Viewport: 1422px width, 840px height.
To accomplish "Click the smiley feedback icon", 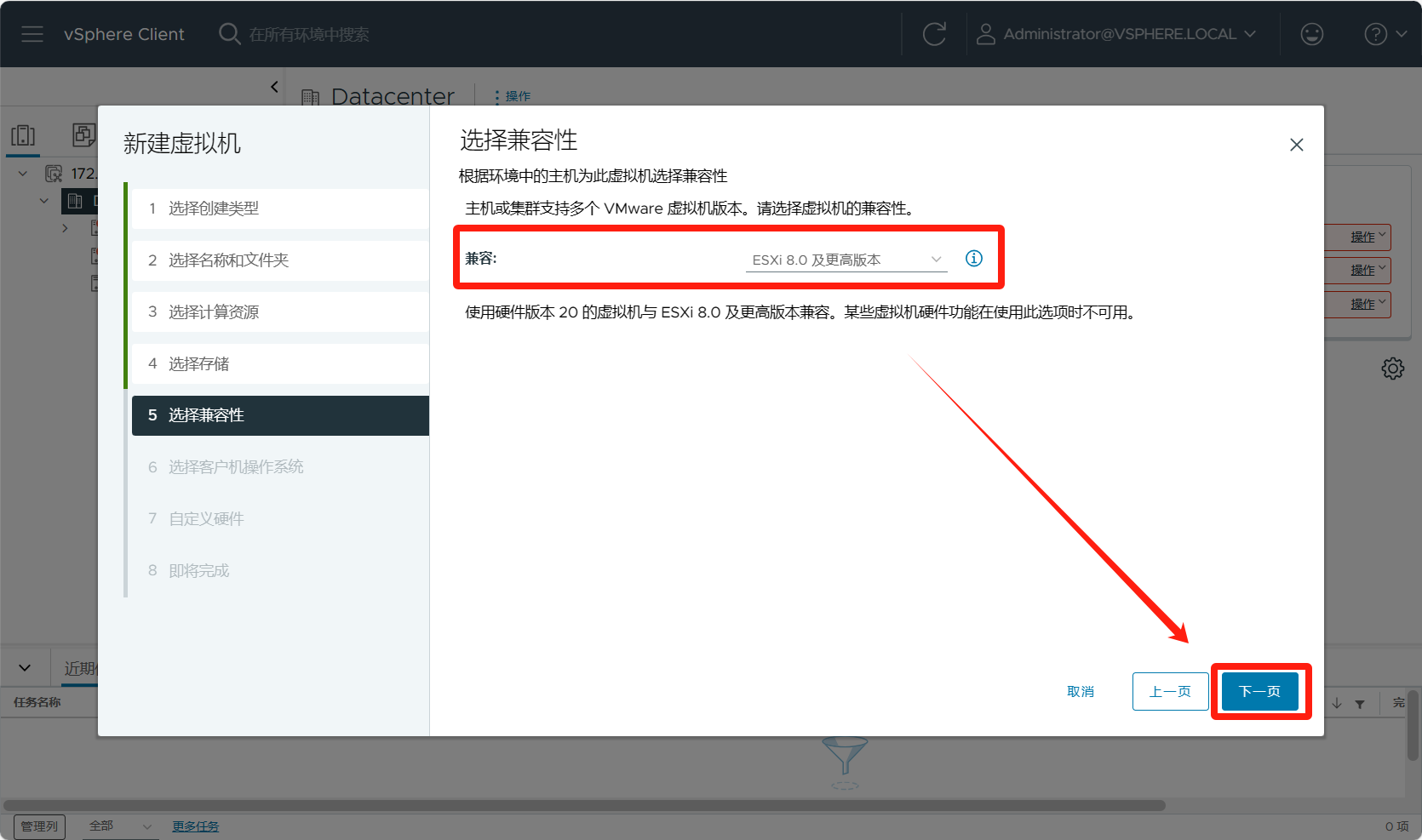I will 1311,34.
